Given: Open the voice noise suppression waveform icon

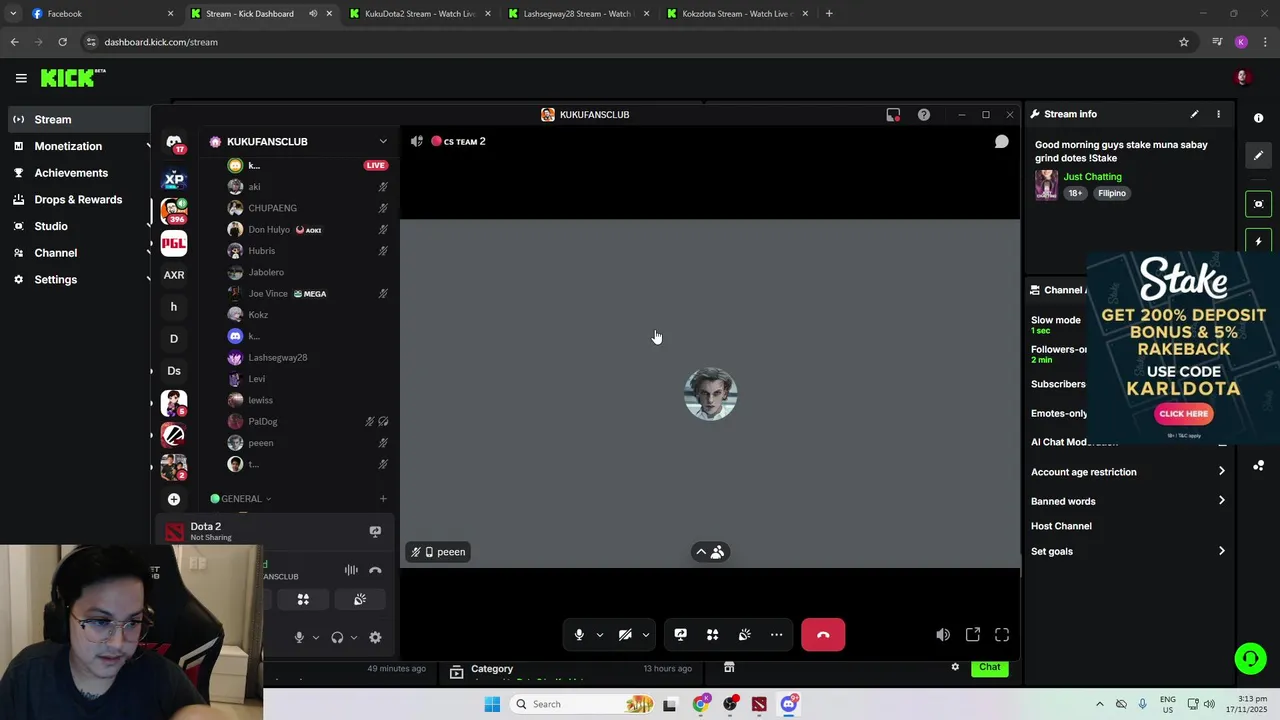Looking at the screenshot, I should [351, 570].
